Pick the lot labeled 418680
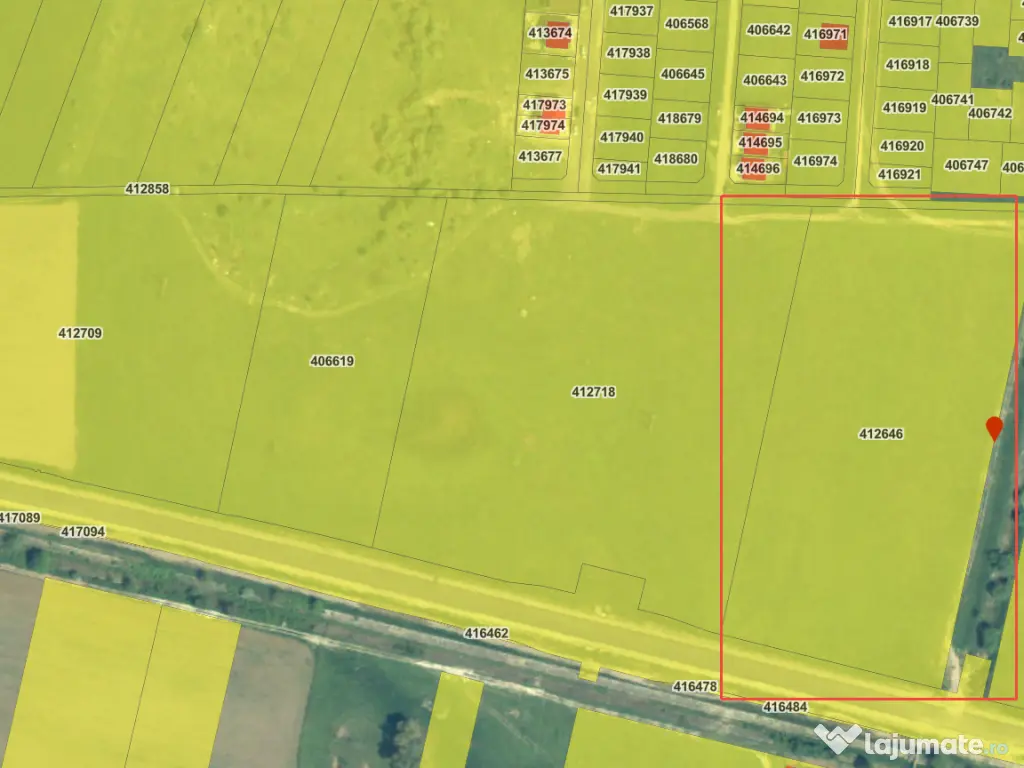The image size is (1024, 768). pyautogui.click(x=676, y=159)
